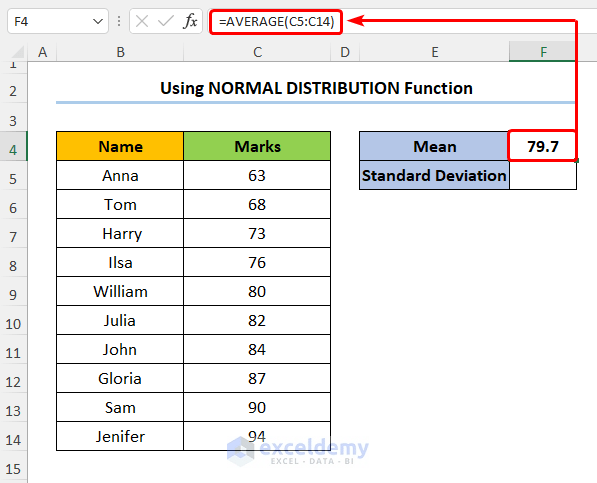Select Jenifer's marks cell 94
The height and width of the screenshot is (483, 597).
(257, 436)
